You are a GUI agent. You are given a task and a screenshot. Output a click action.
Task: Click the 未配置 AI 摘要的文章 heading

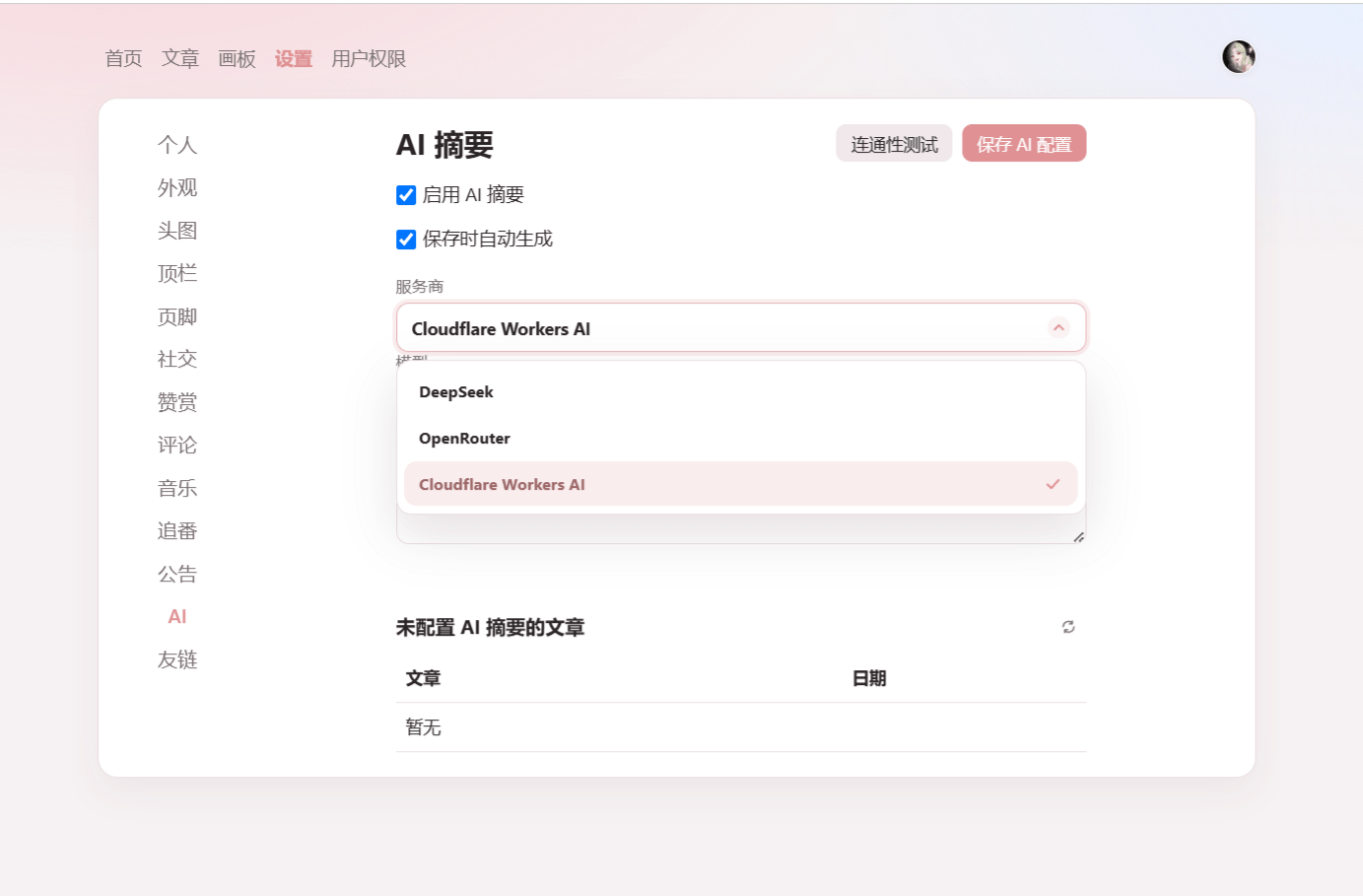coord(490,628)
